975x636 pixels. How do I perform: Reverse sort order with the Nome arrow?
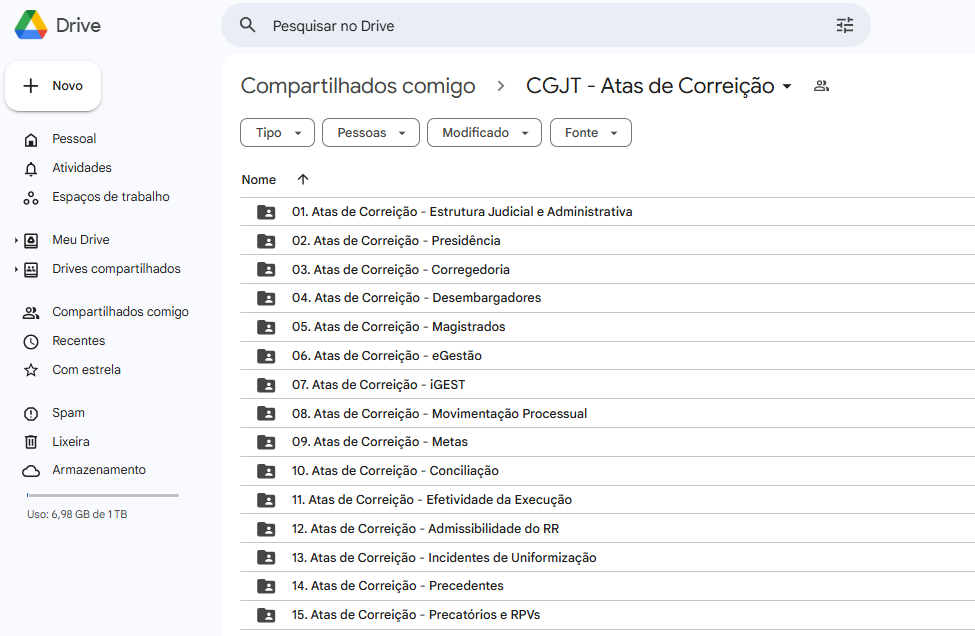303,180
